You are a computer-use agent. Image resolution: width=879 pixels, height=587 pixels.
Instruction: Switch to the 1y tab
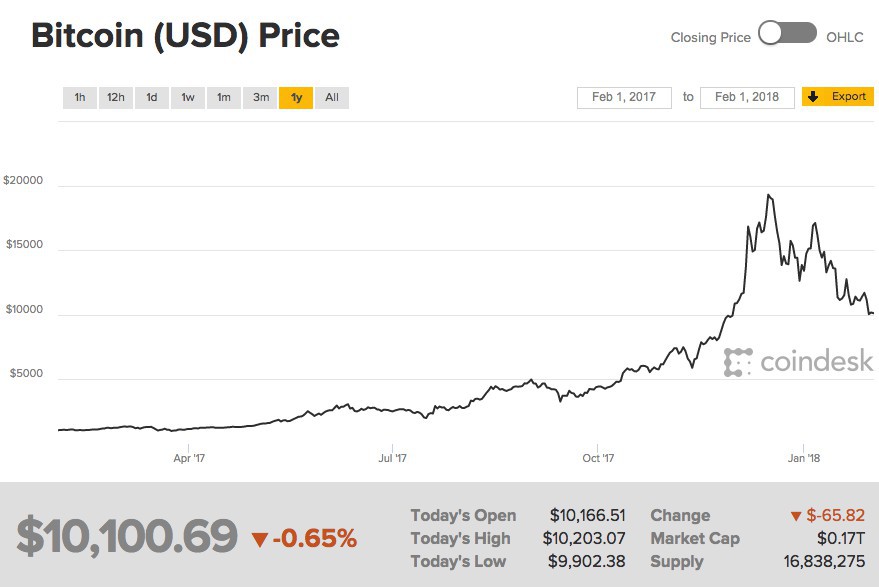pos(296,98)
